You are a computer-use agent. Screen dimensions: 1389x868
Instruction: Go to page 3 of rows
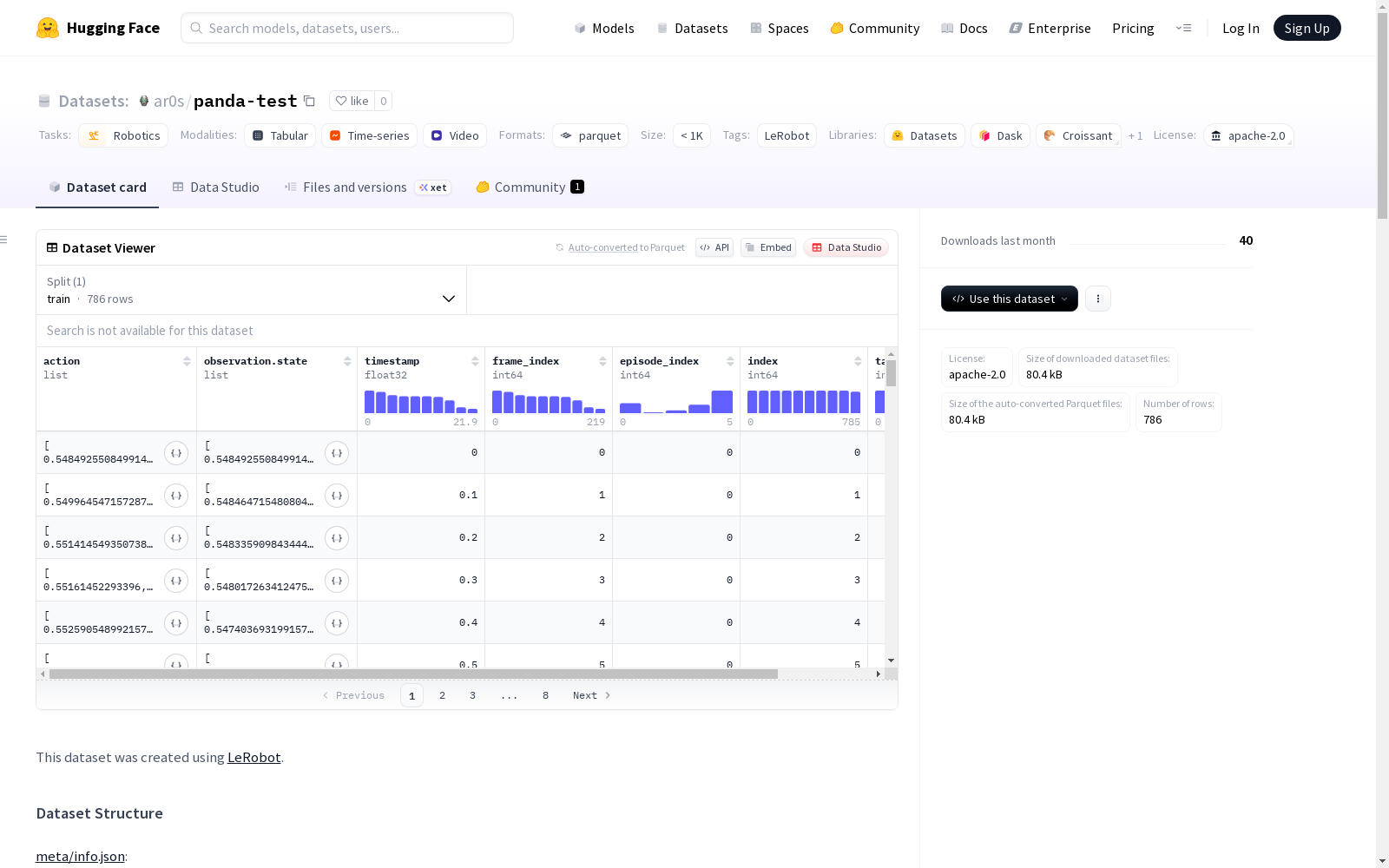click(472, 695)
